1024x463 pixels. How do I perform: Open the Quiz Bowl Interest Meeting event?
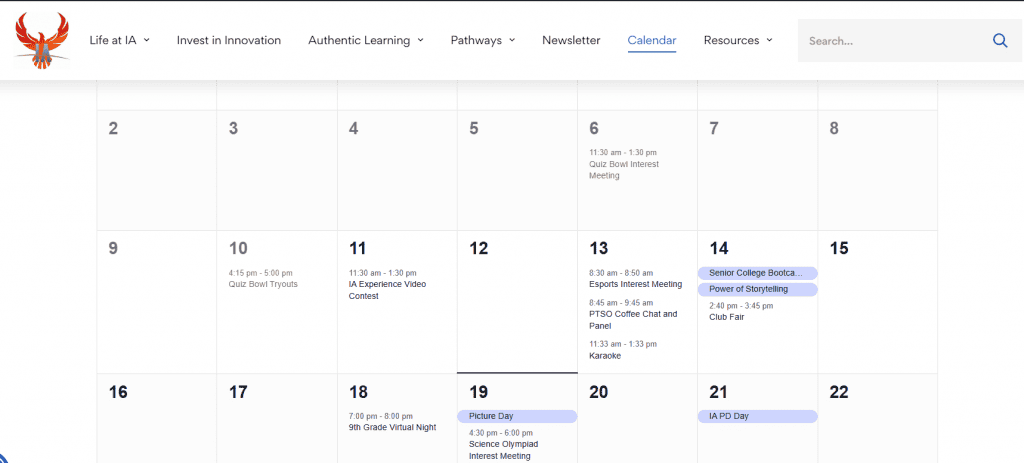point(624,170)
